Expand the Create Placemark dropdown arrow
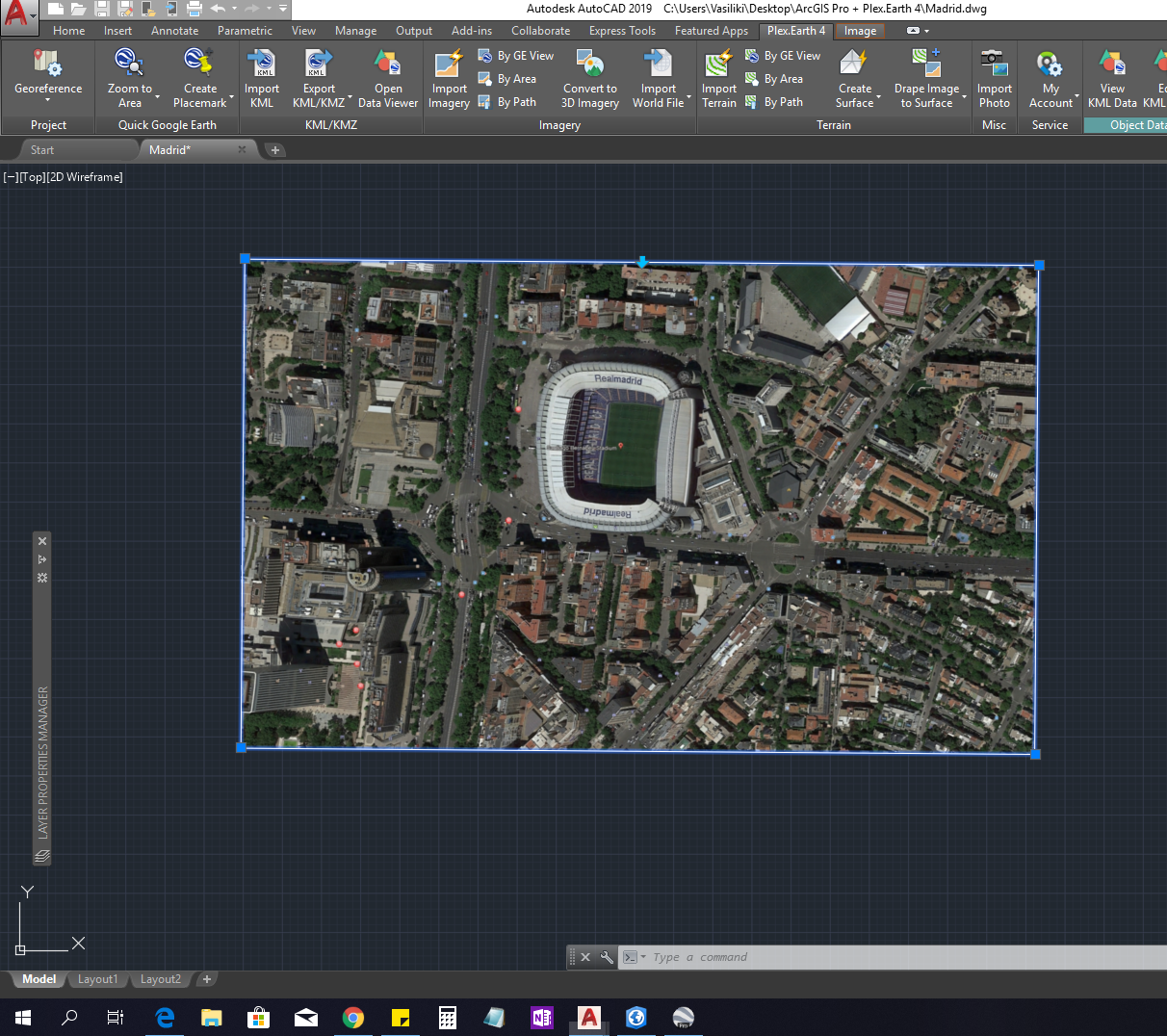Viewport: 1167px width, 1036px height. point(232,96)
